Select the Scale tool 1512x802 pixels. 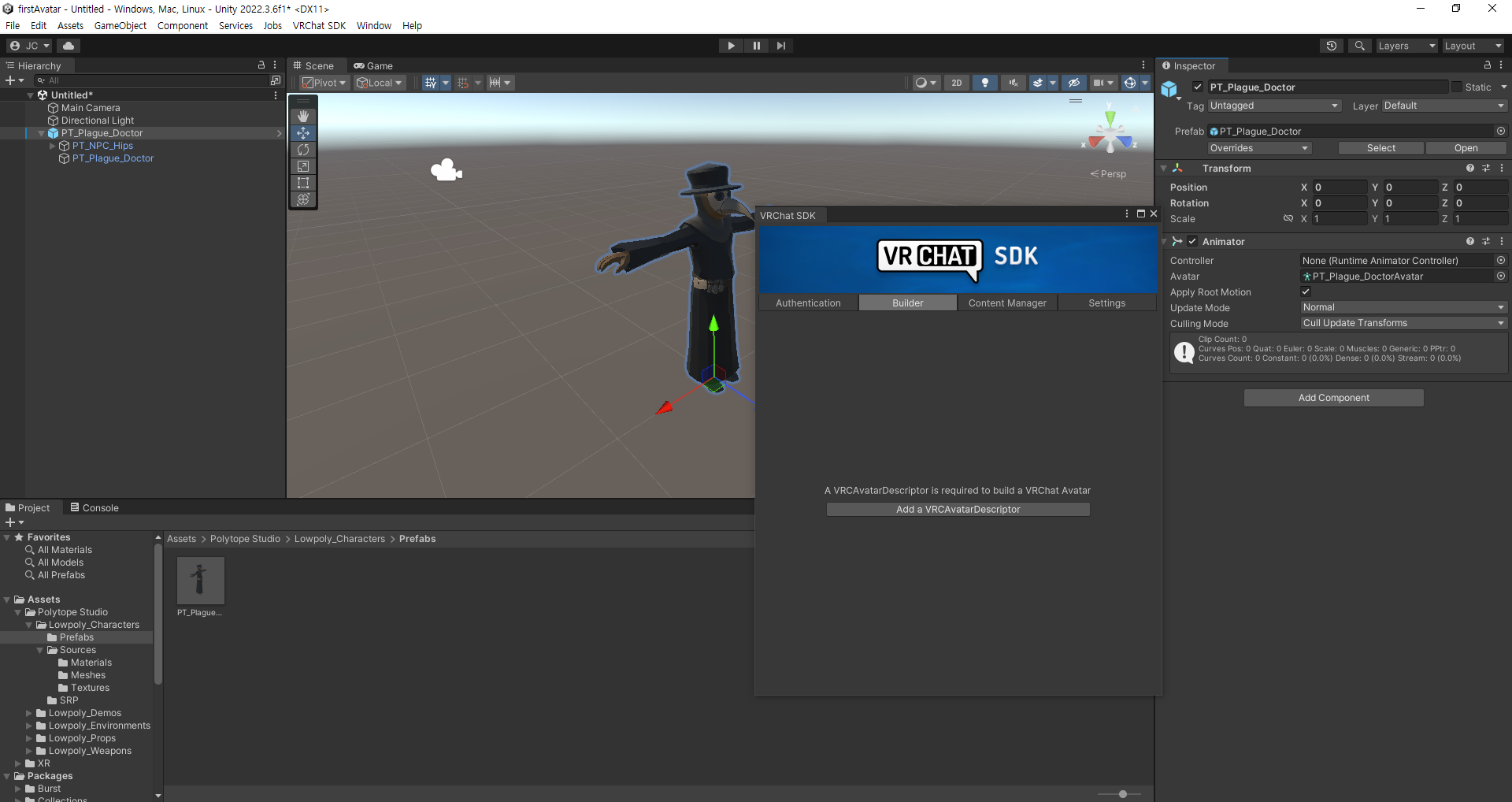303,166
